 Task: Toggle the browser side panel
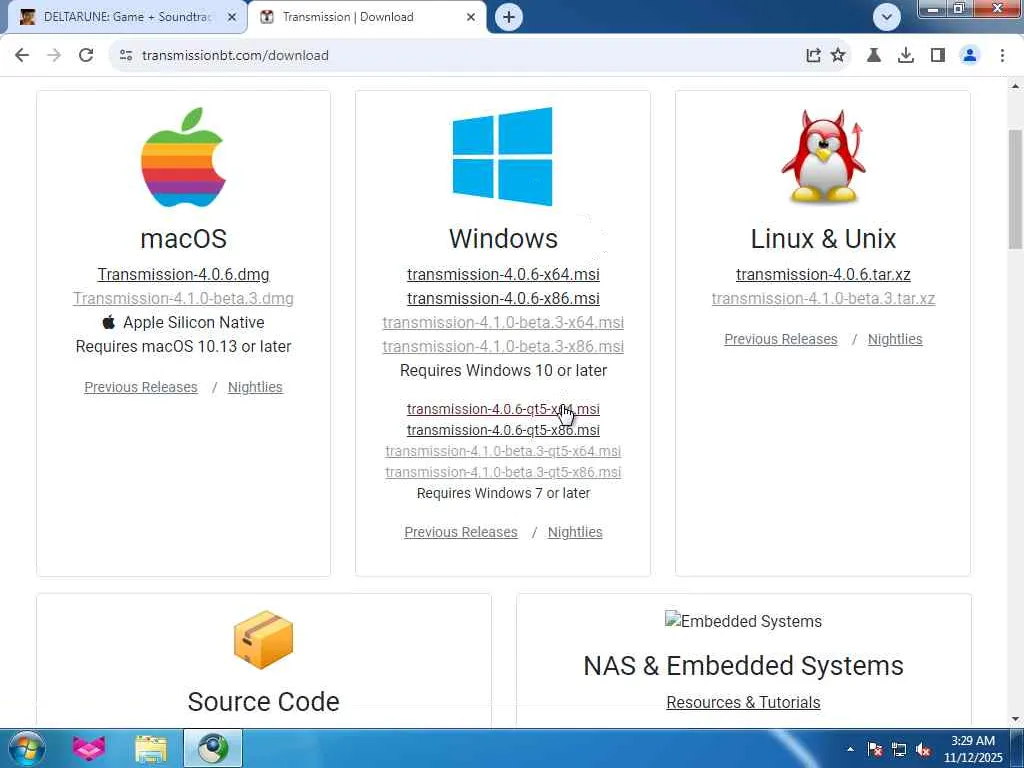pyautogui.click(x=938, y=56)
